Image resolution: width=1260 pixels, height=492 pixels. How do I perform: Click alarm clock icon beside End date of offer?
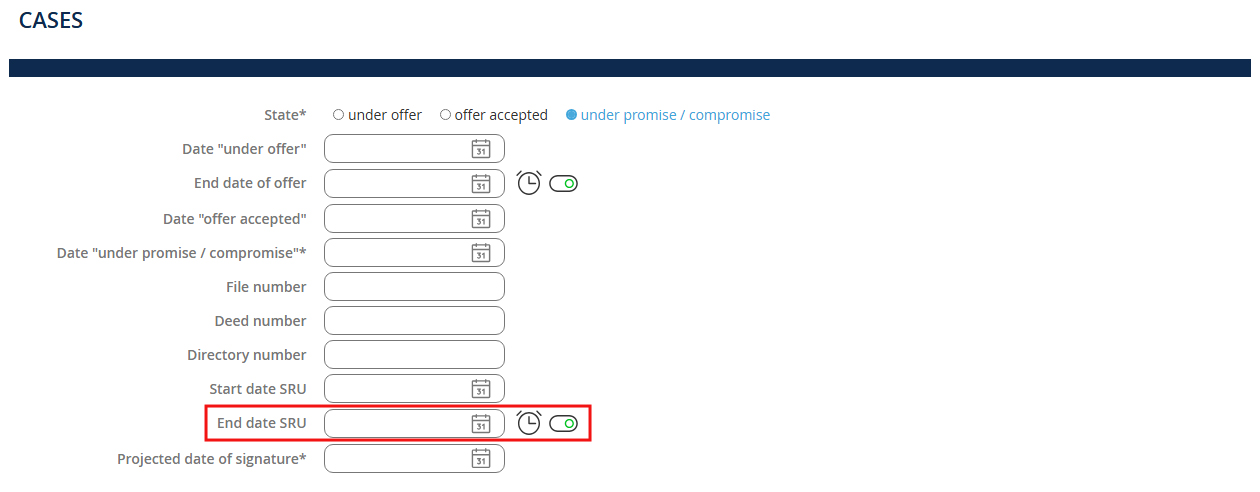pyautogui.click(x=529, y=183)
